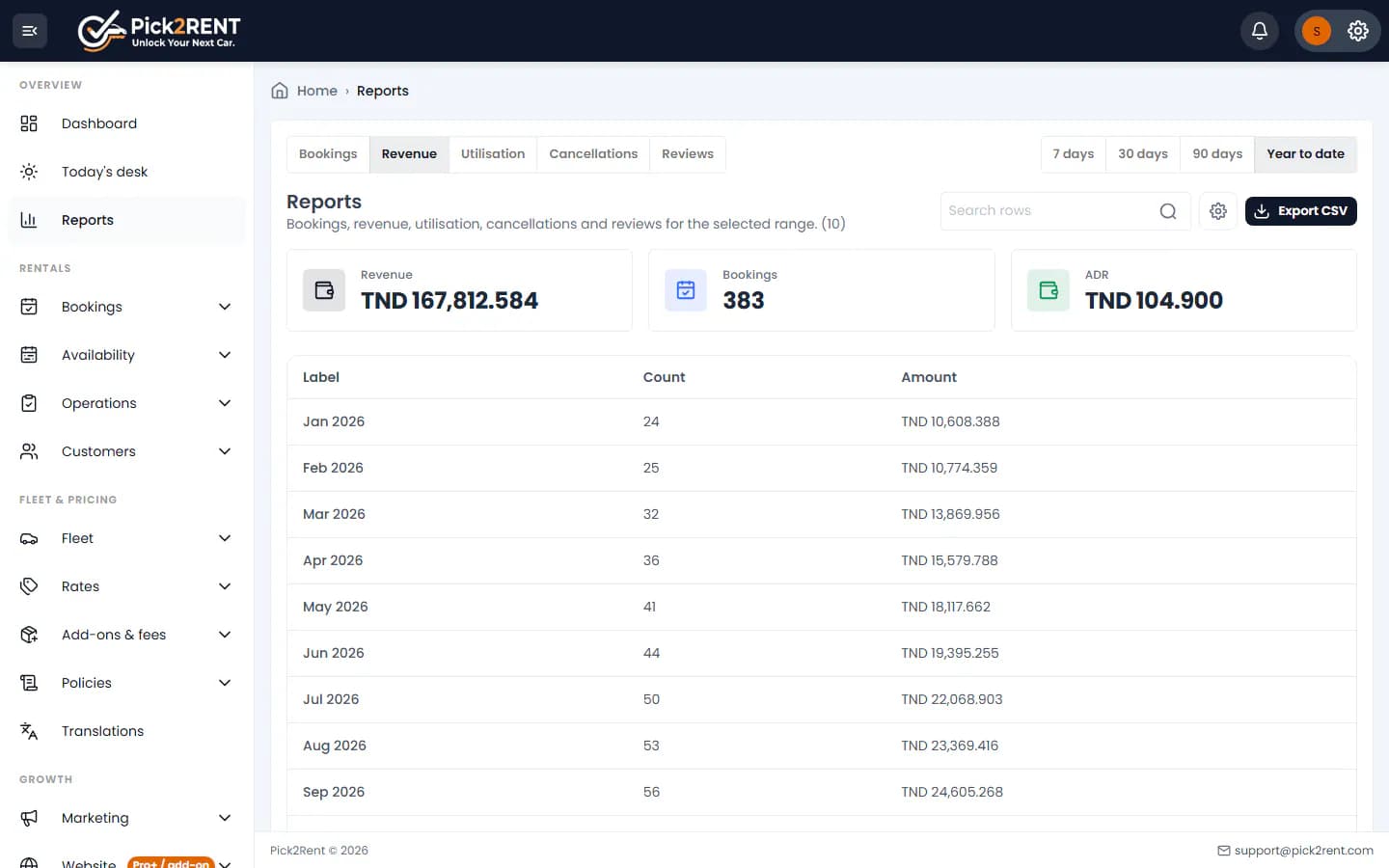Select the 30 days range
The height and width of the screenshot is (868, 1389).
[1143, 154]
